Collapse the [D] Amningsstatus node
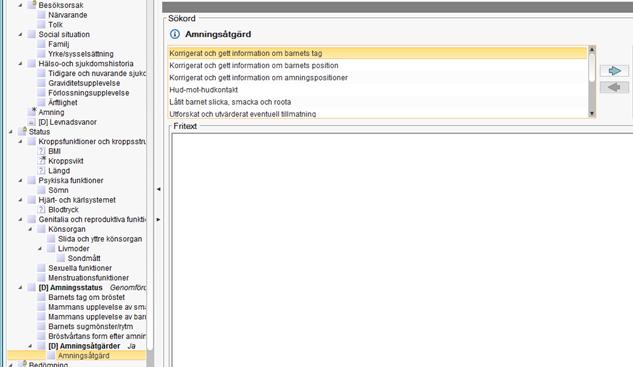Viewport: 633px width, 367px height. [x=20, y=287]
